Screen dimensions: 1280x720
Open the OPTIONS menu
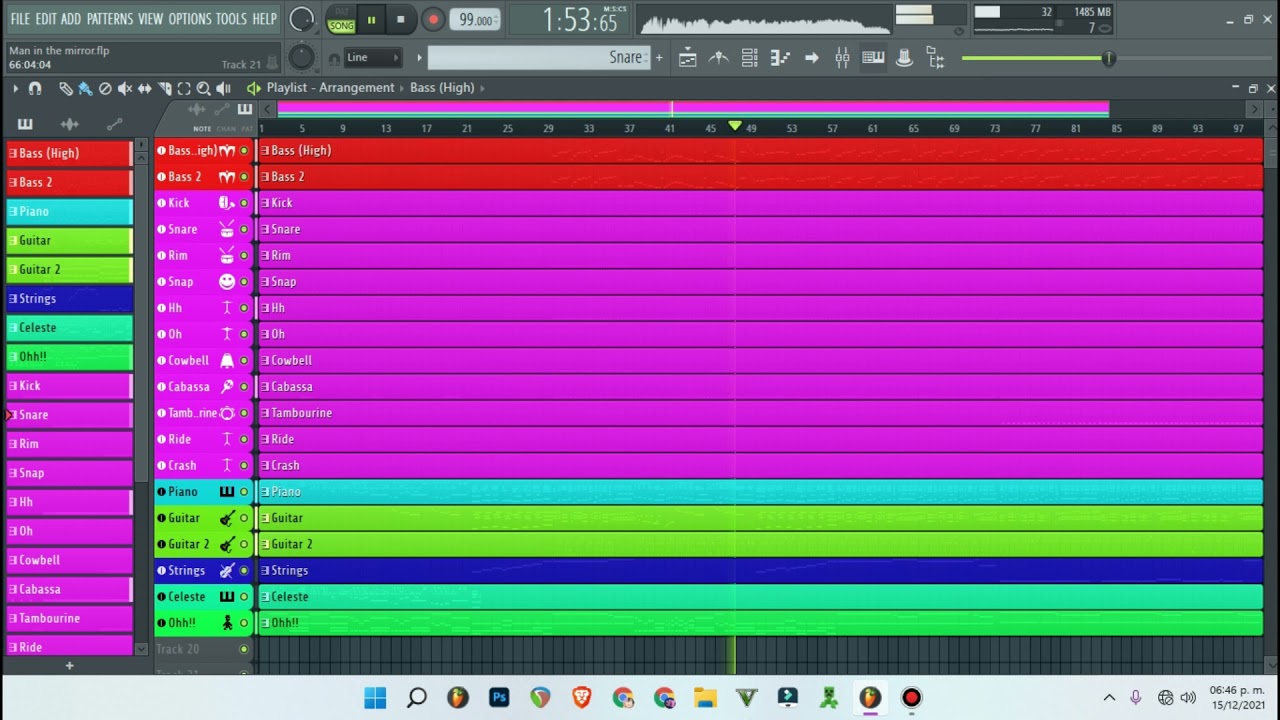tap(190, 19)
